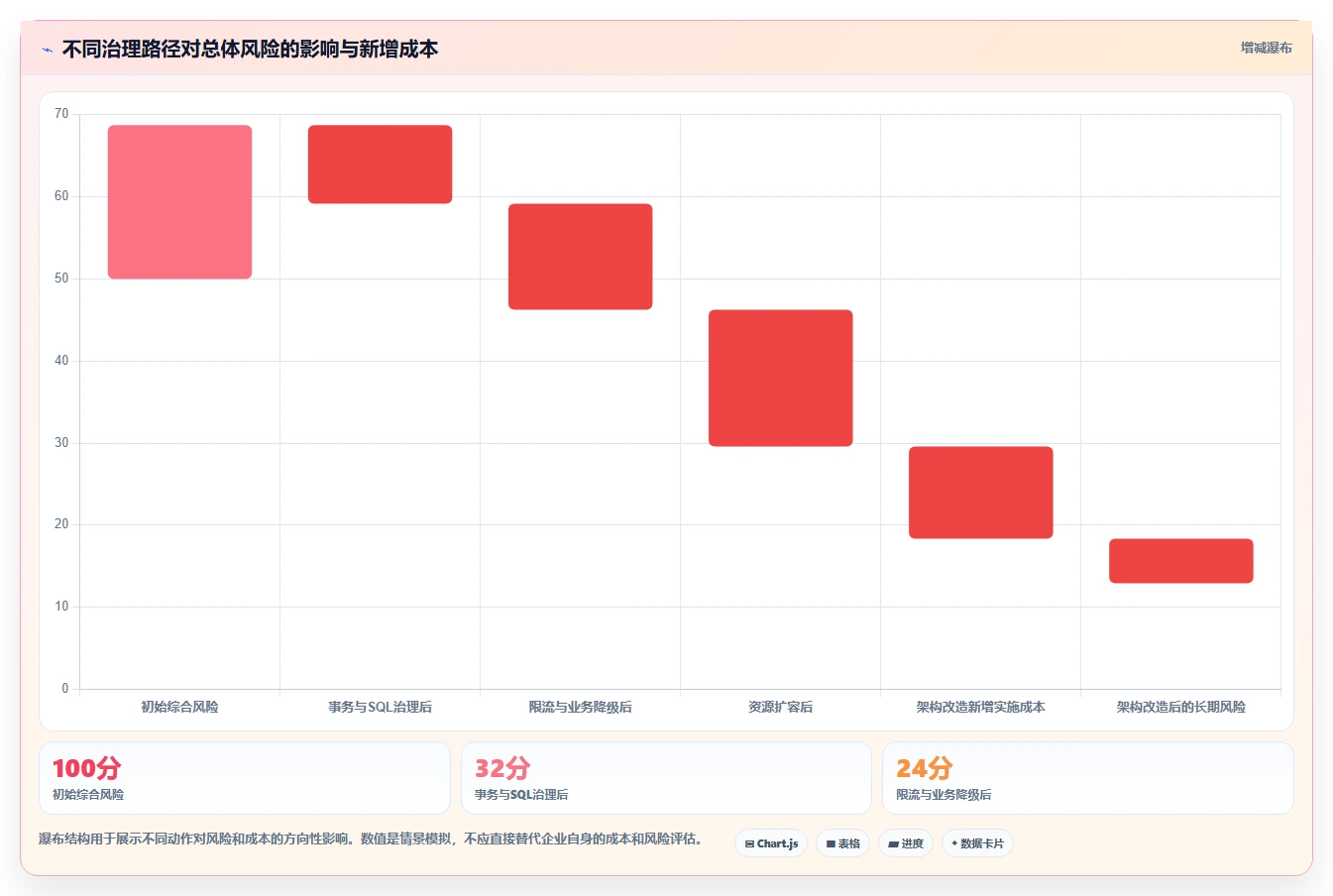Click the y-axis value 10

tap(61, 607)
